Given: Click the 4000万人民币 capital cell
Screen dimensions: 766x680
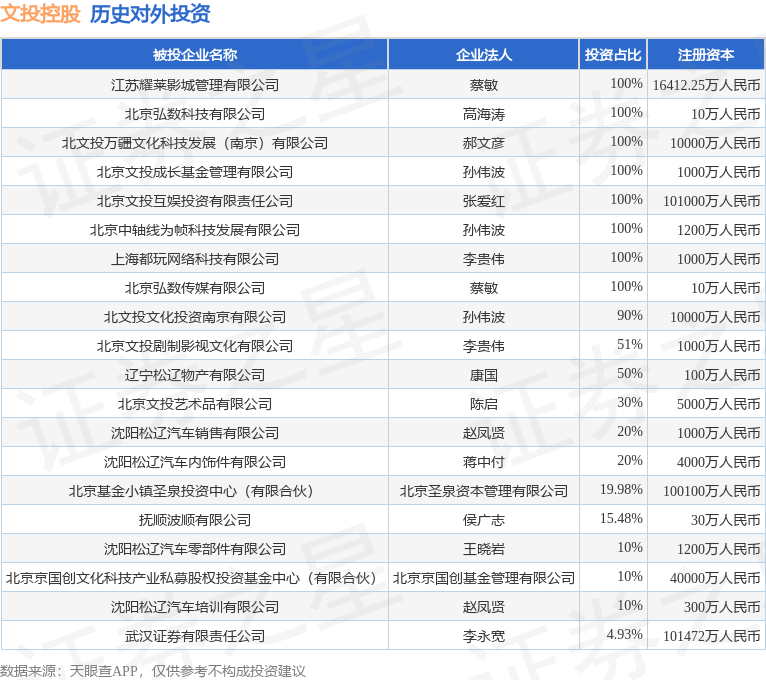Looking at the screenshot, I should (706, 462).
